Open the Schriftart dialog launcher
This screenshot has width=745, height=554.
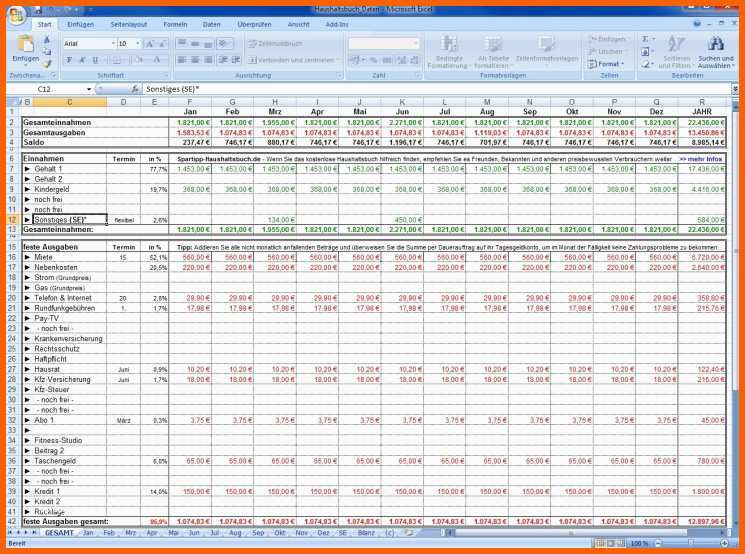point(166,76)
